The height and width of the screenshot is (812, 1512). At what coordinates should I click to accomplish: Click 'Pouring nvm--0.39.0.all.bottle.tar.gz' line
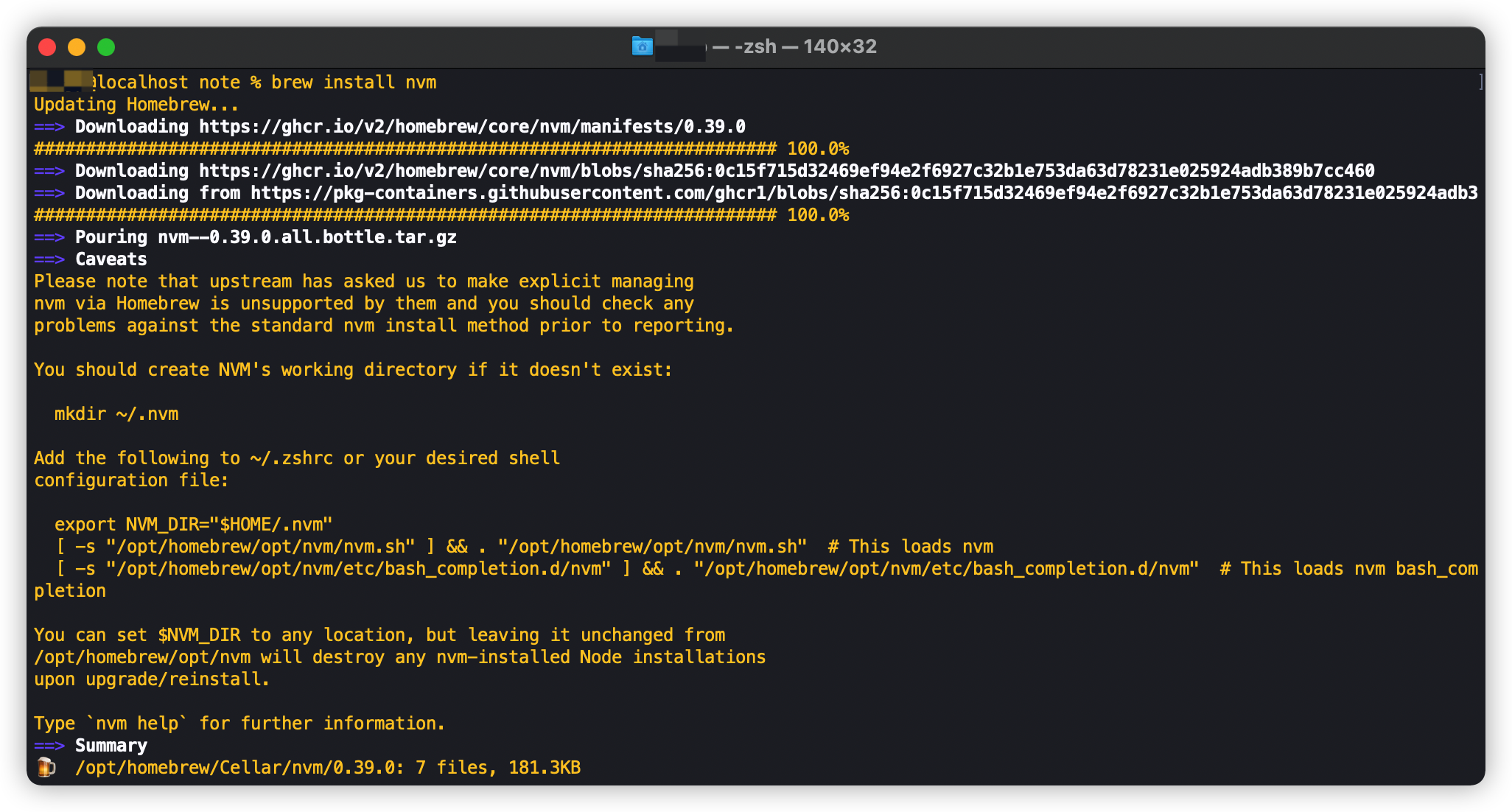pos(266,237)
